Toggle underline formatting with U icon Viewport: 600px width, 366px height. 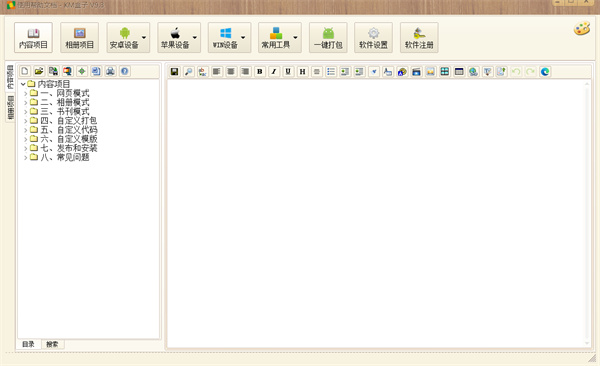pyautogui.click(x=288, y=72)
